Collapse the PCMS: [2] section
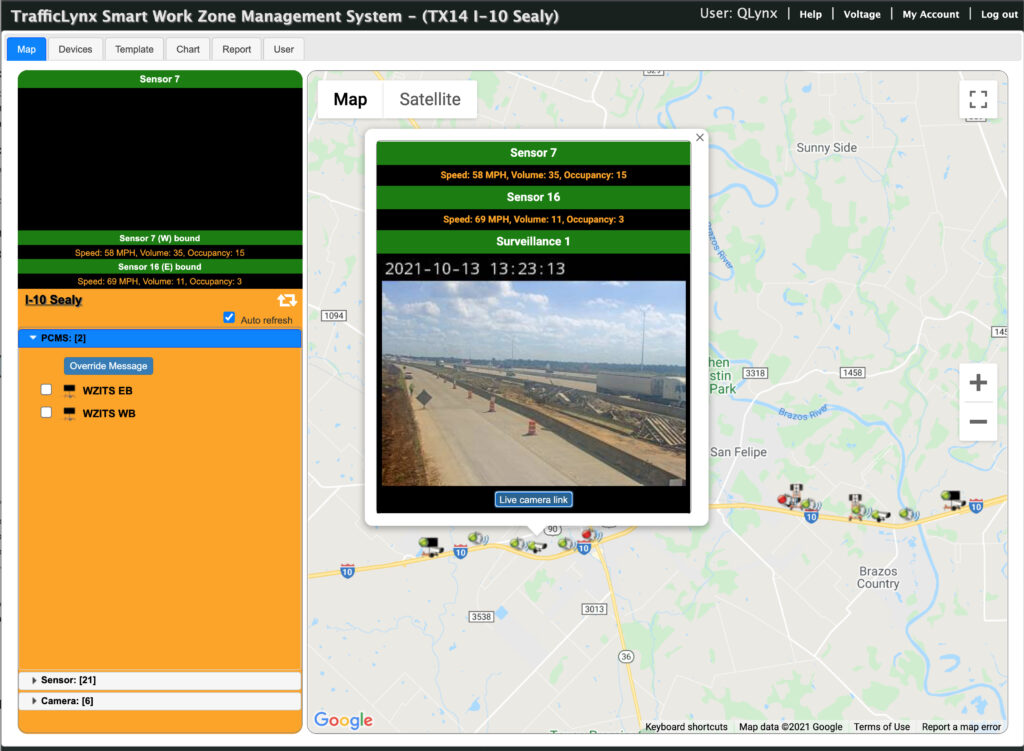Image resolution: width=1024 pixels, height=751 pixels. (x=159, y=338)
